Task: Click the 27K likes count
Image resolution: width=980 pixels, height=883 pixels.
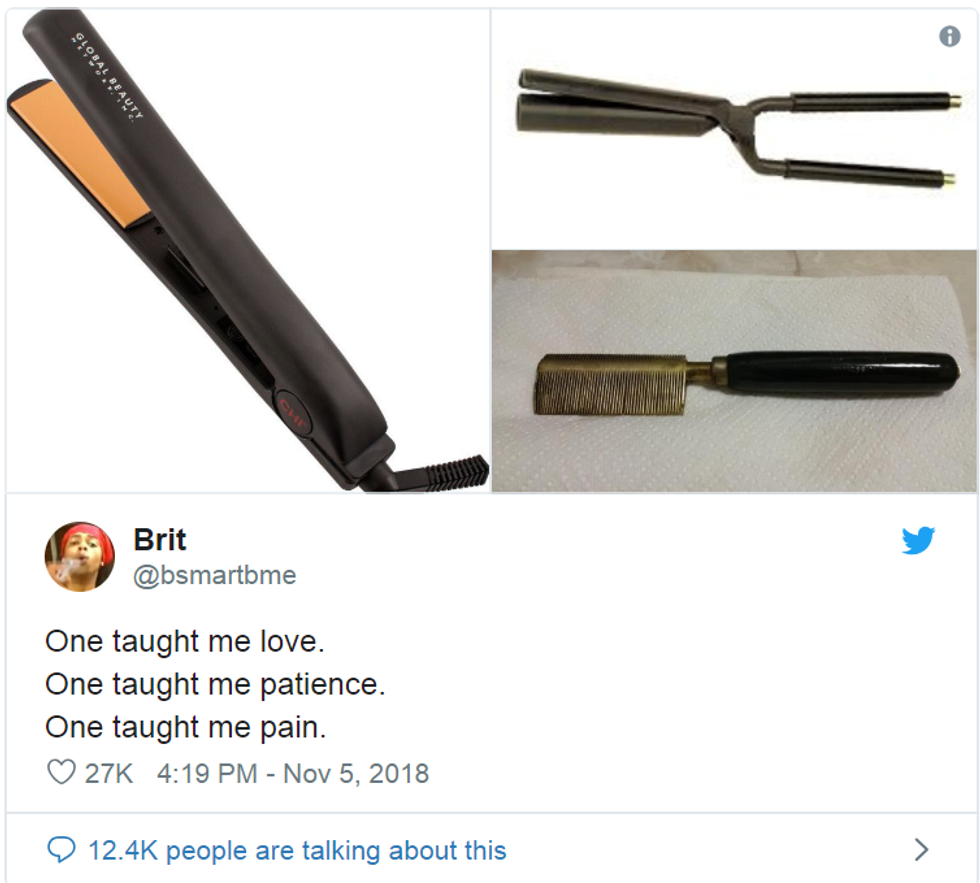Action: (109, 774)
